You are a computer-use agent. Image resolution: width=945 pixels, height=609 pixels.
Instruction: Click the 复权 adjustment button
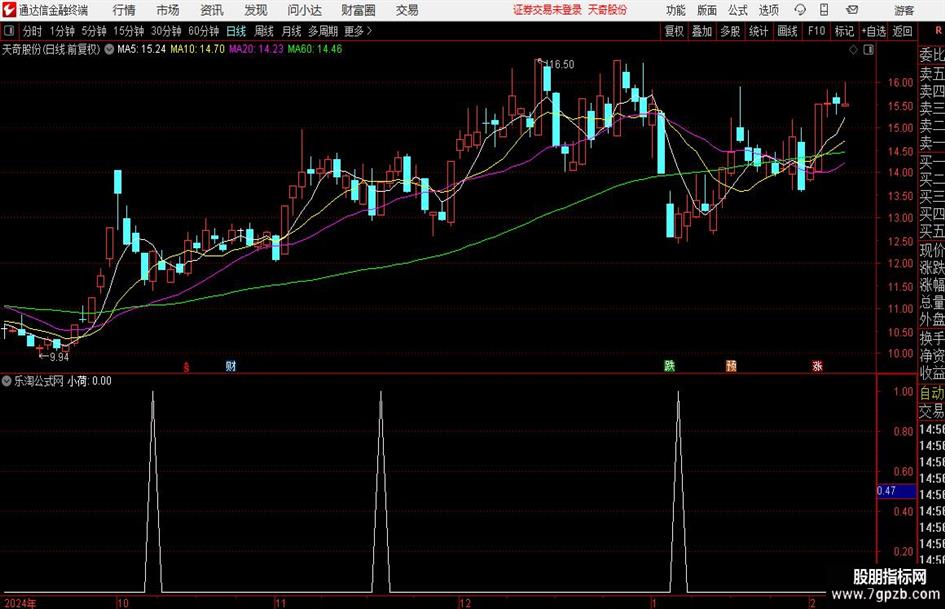tap(674, 31)
